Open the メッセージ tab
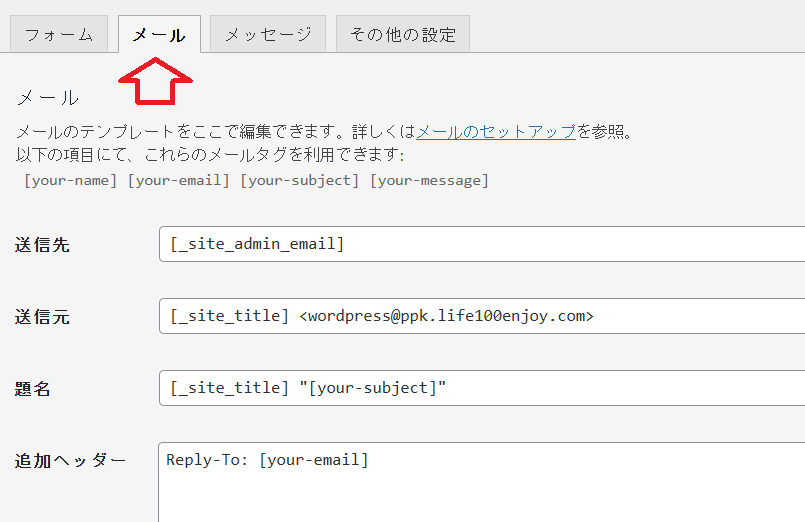Screen dimensions: 805x522 click(268, 34)
